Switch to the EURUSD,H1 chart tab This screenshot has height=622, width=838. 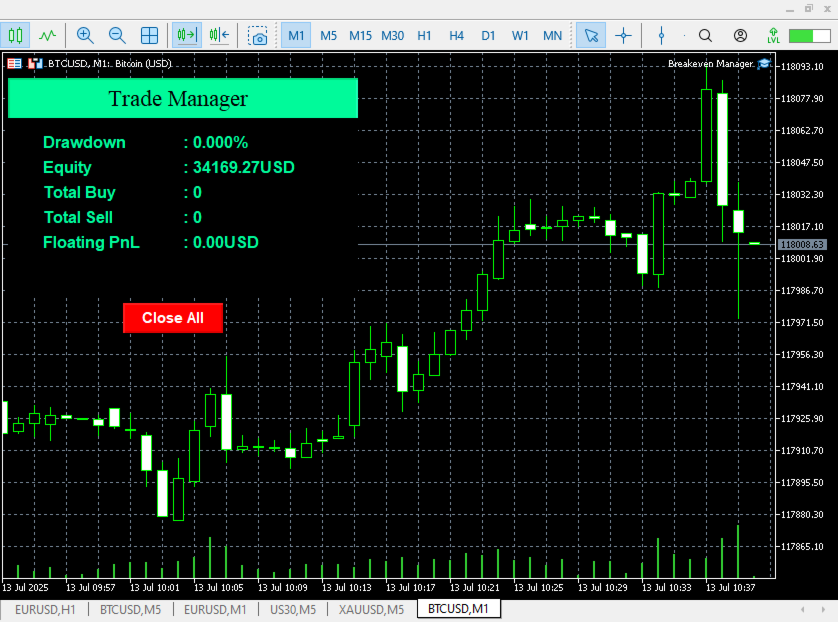click(45, 609)
